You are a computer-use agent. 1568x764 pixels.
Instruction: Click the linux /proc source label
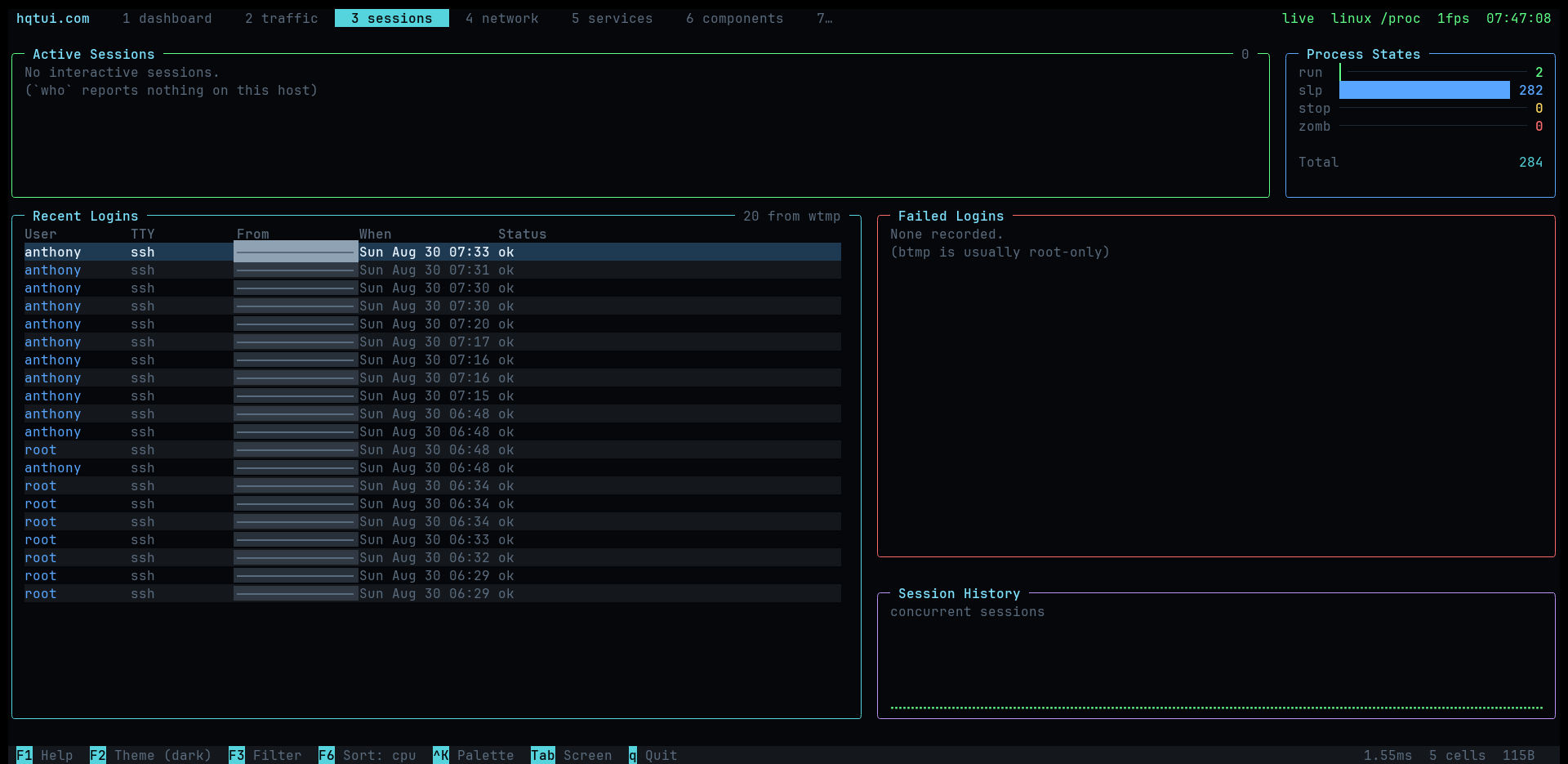click(x=1376, y=18)
